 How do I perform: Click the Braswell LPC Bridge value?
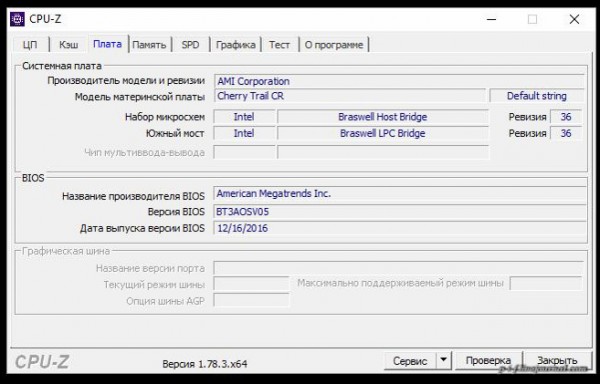(x=383, y=133)
